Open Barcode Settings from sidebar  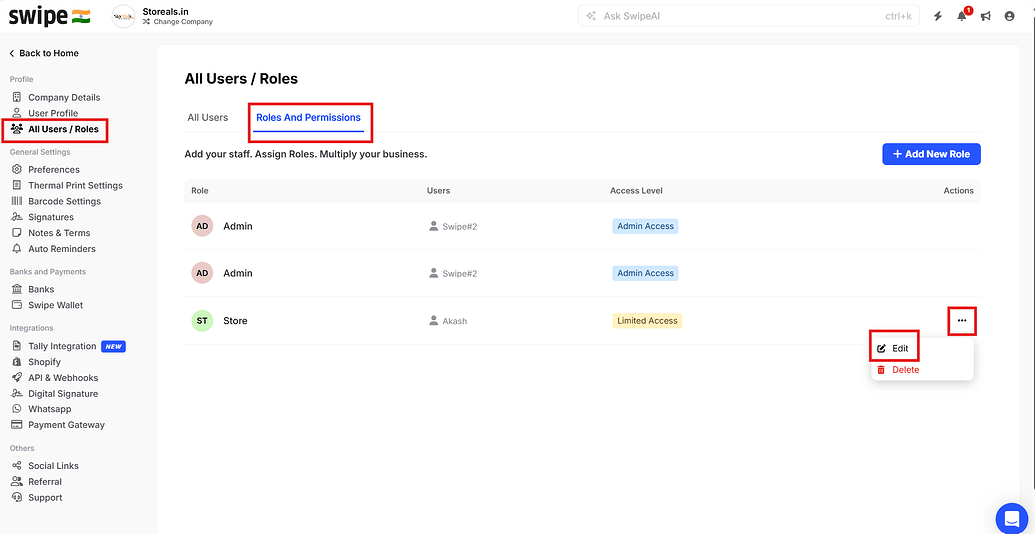coord(64,201)
